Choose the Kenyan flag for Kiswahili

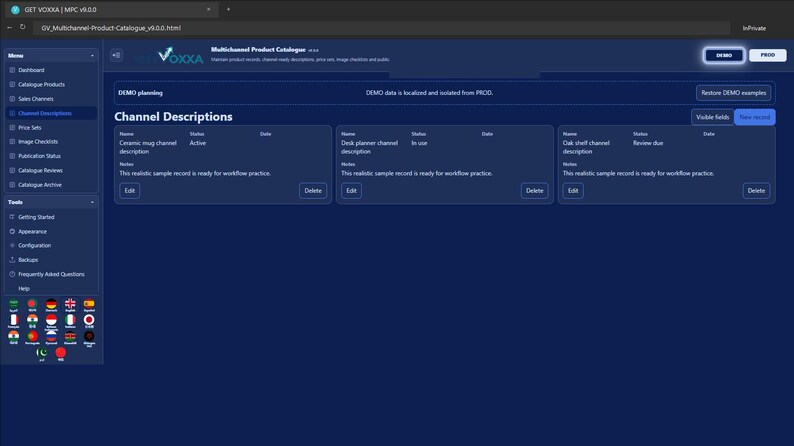coord(70,338)
